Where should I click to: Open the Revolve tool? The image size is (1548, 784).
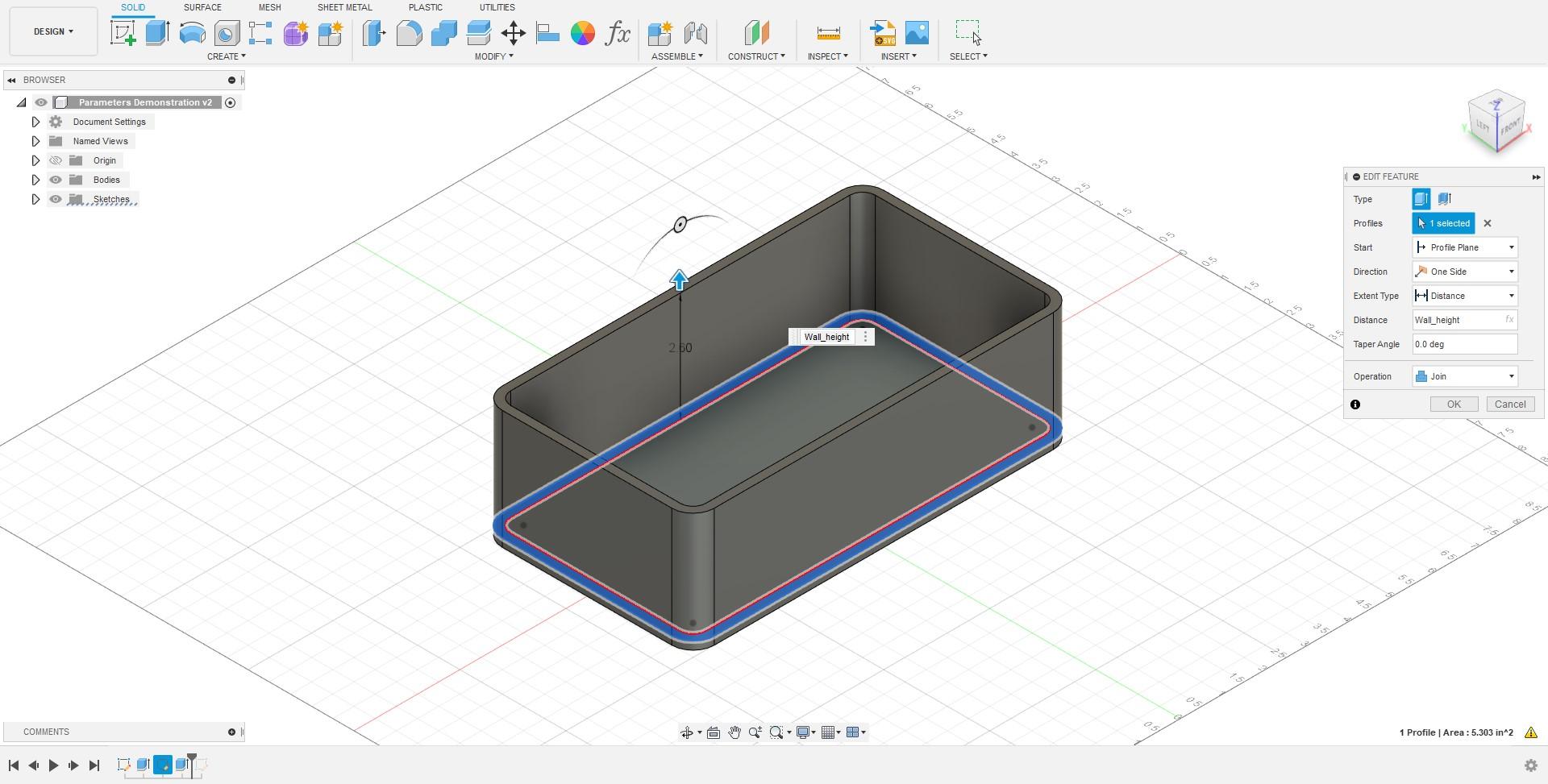point(191,33)
